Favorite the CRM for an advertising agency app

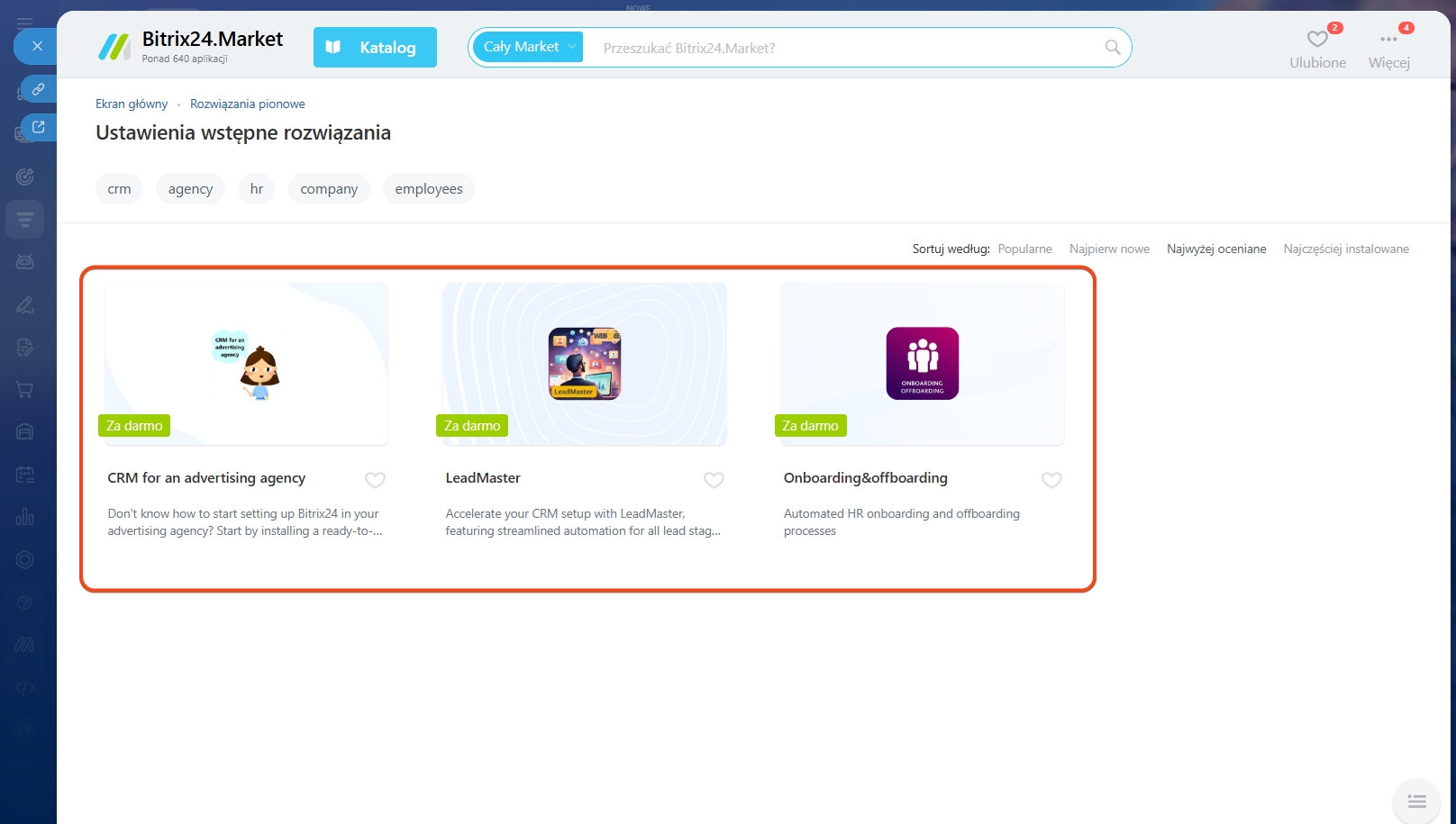click(x=376, y=480)
